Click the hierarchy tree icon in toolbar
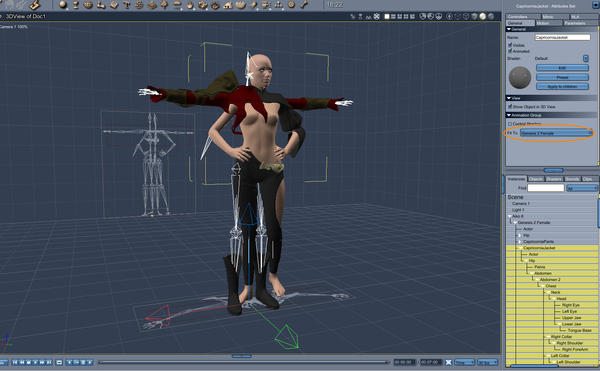The image size is (600, 371). click(x=278, y=5)
